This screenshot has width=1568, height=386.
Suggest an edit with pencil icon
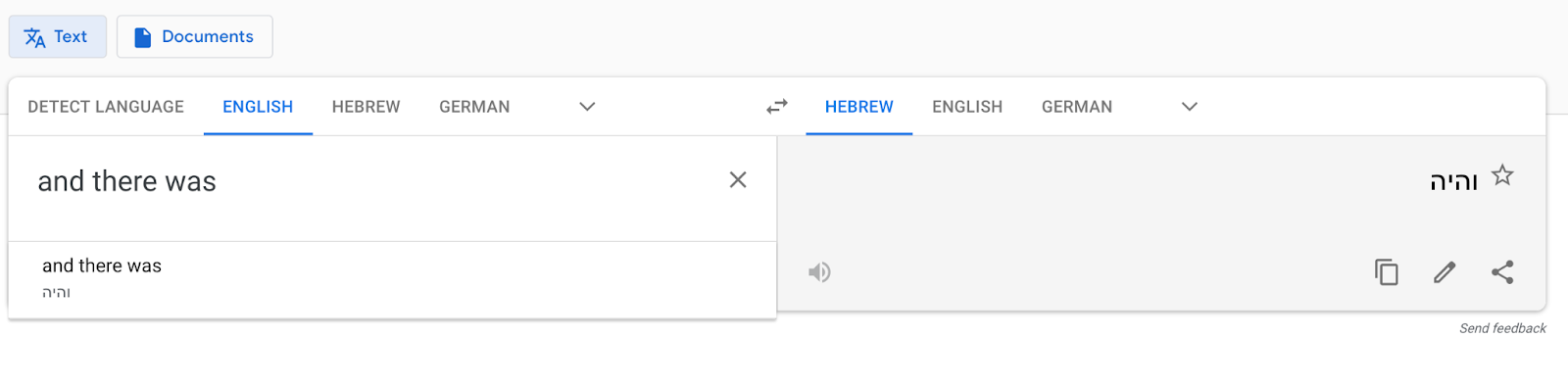point(1445,271)
